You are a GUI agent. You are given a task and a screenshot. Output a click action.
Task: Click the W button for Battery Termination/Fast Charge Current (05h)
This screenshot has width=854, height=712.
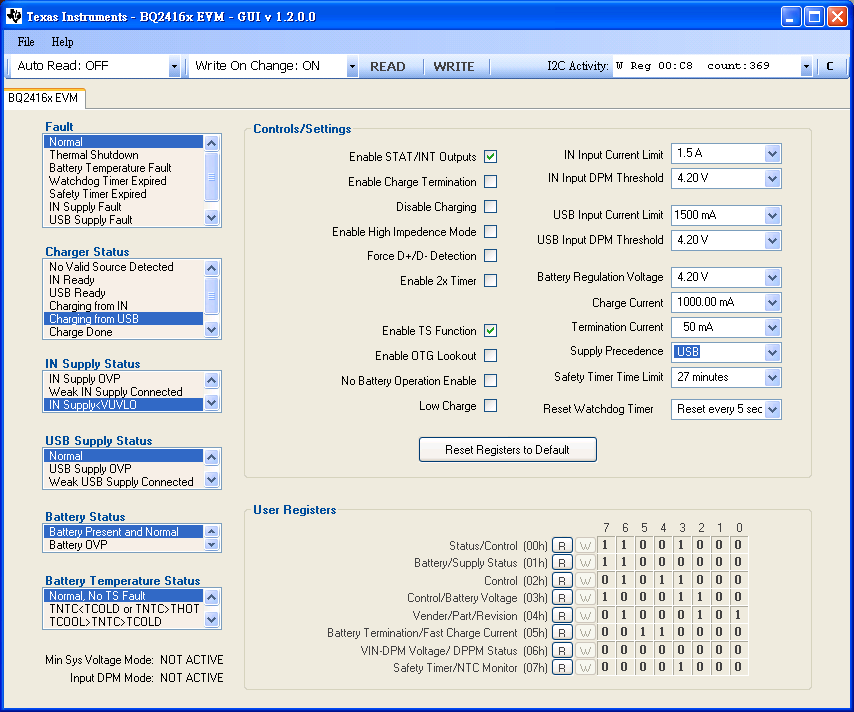click(585, 632)
